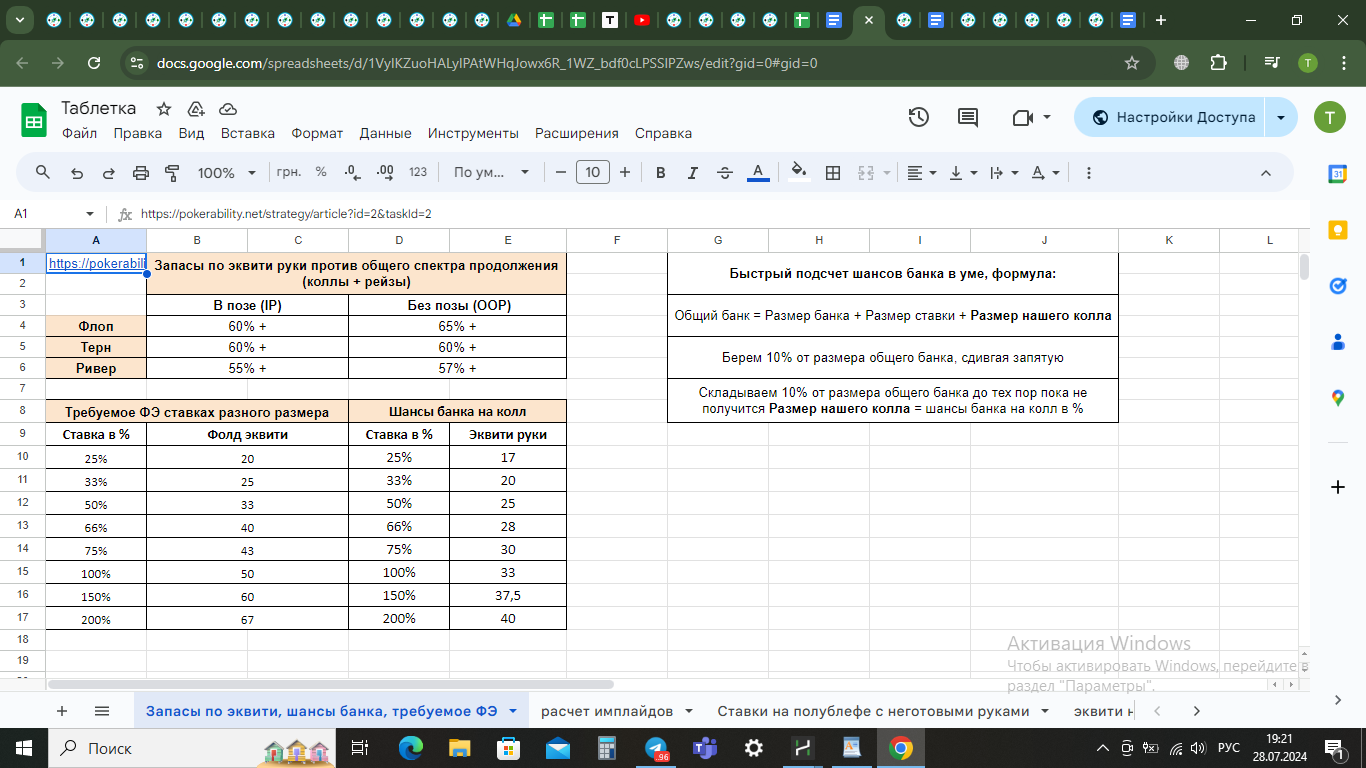
Task: Open the pokerability link in cell A1
Action: click(96, 263)
